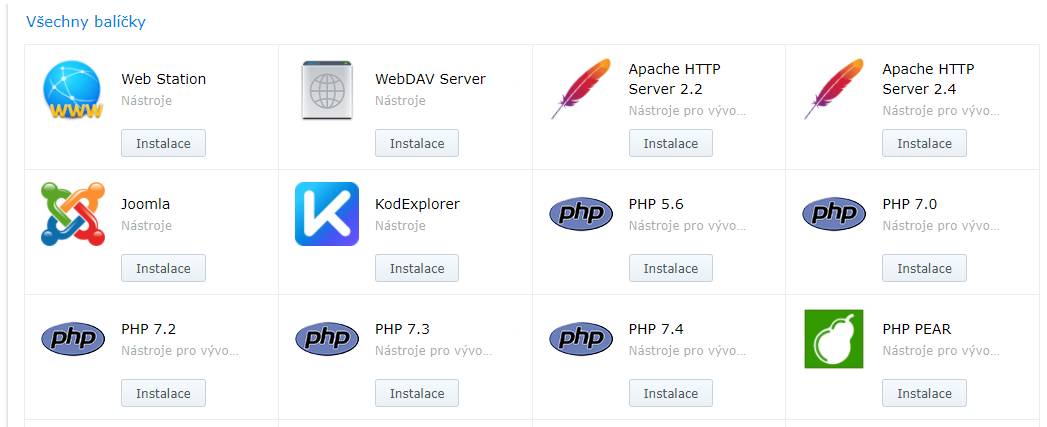
Task: Click Instalace for PHP 7.4
Action: 671,394
